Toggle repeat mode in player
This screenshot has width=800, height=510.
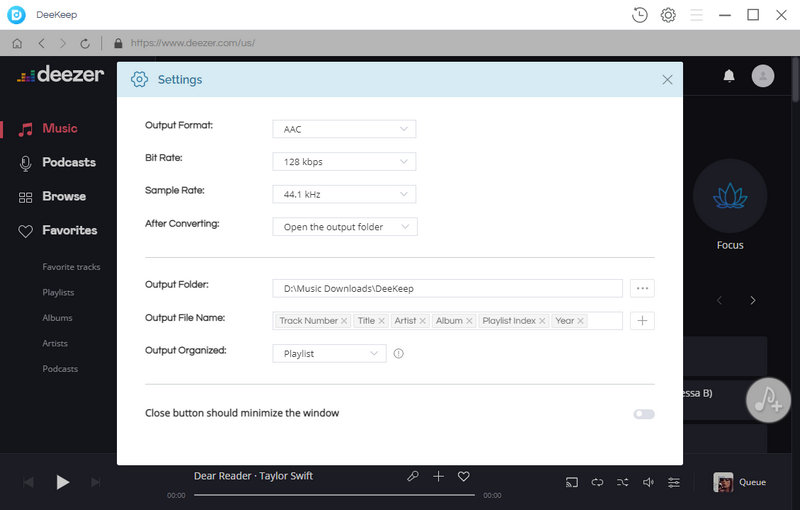point(597,482)
